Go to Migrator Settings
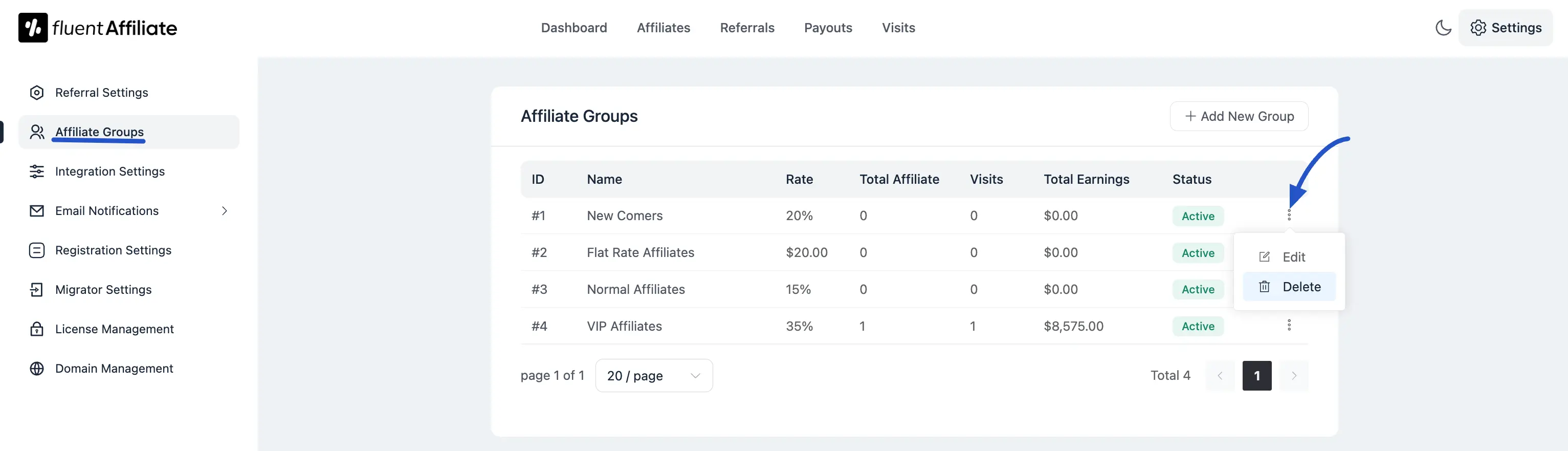 (x=103, y=290)
